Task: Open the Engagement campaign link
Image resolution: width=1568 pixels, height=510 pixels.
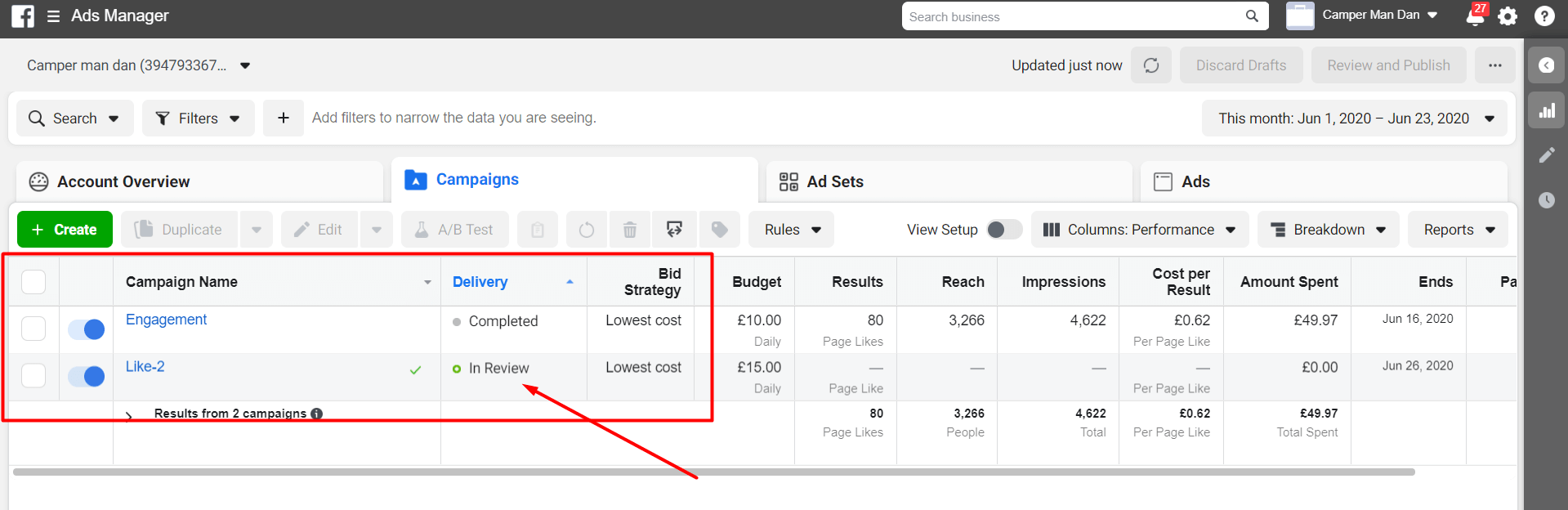Action: click(x=166, y=320)
